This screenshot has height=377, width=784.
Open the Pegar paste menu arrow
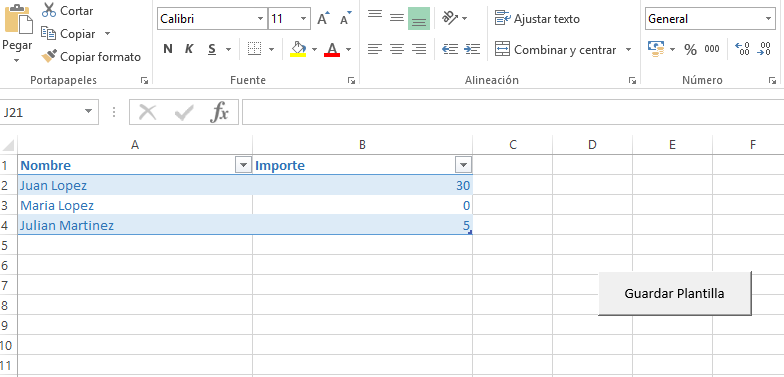click(x=16, y=60)
